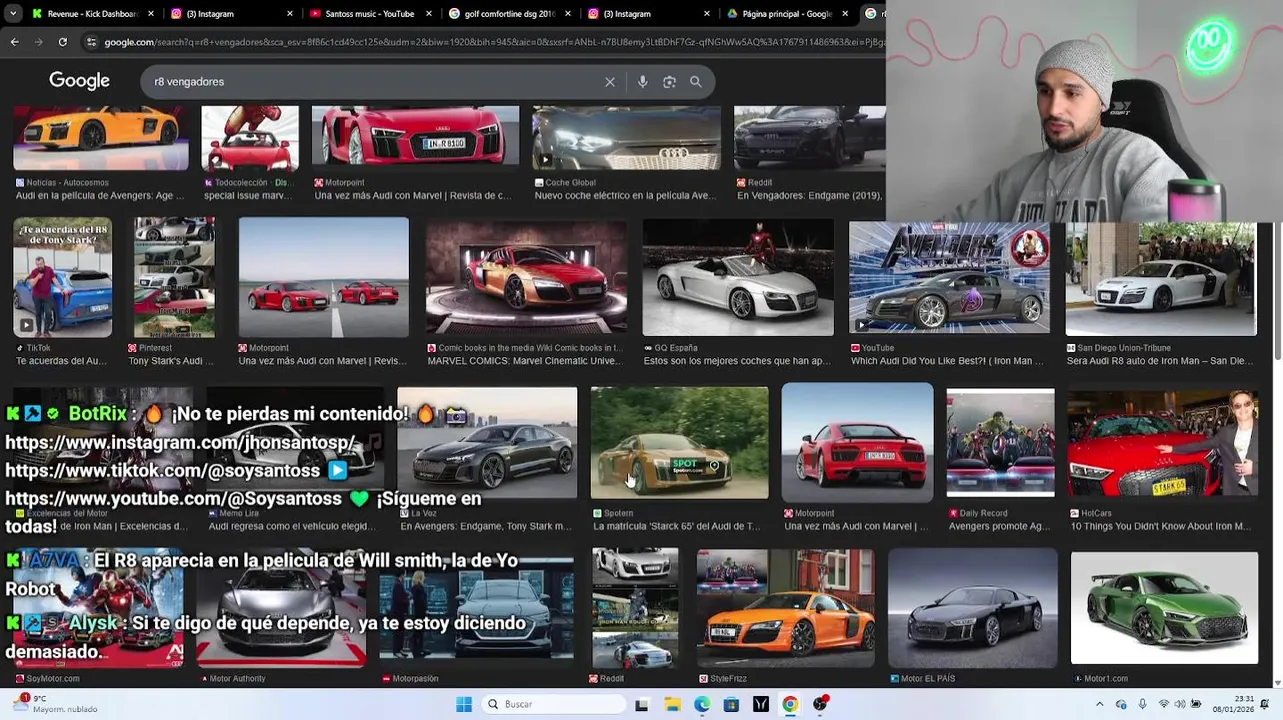Open site information icon in address bar
Viewport: 1283px width, 720px height.
click(x=92, y=42)
